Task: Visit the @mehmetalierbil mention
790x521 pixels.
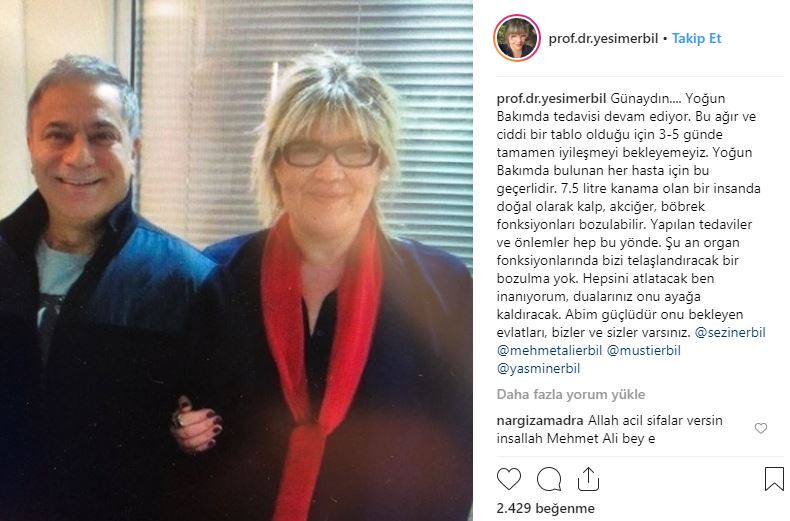Action: coord(549,350)
